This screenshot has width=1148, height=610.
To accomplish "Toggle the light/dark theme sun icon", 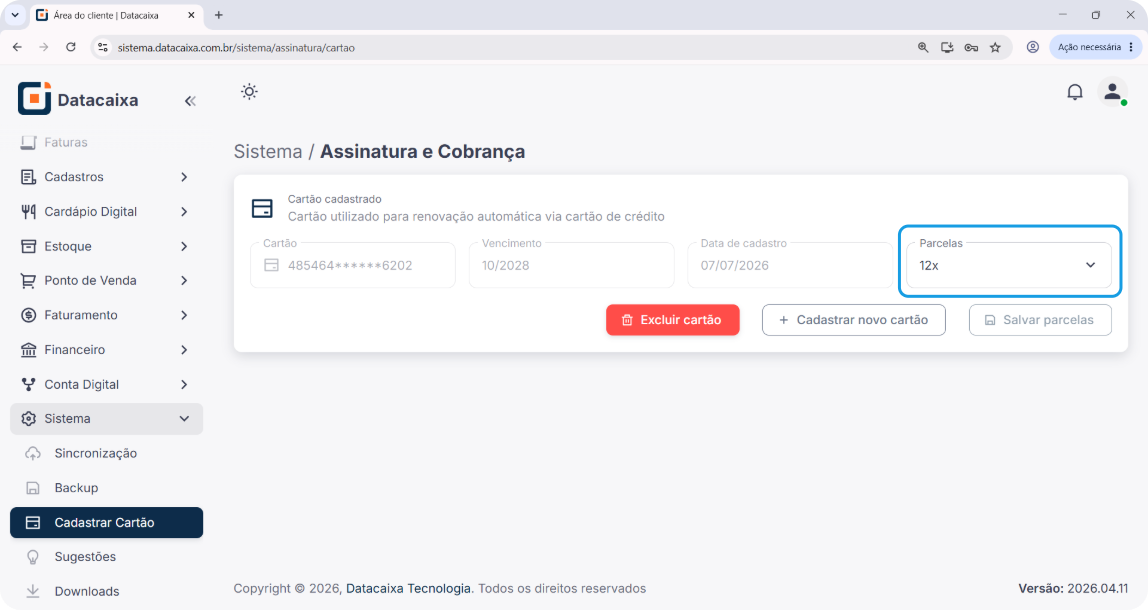I will (x=249, y=92).
